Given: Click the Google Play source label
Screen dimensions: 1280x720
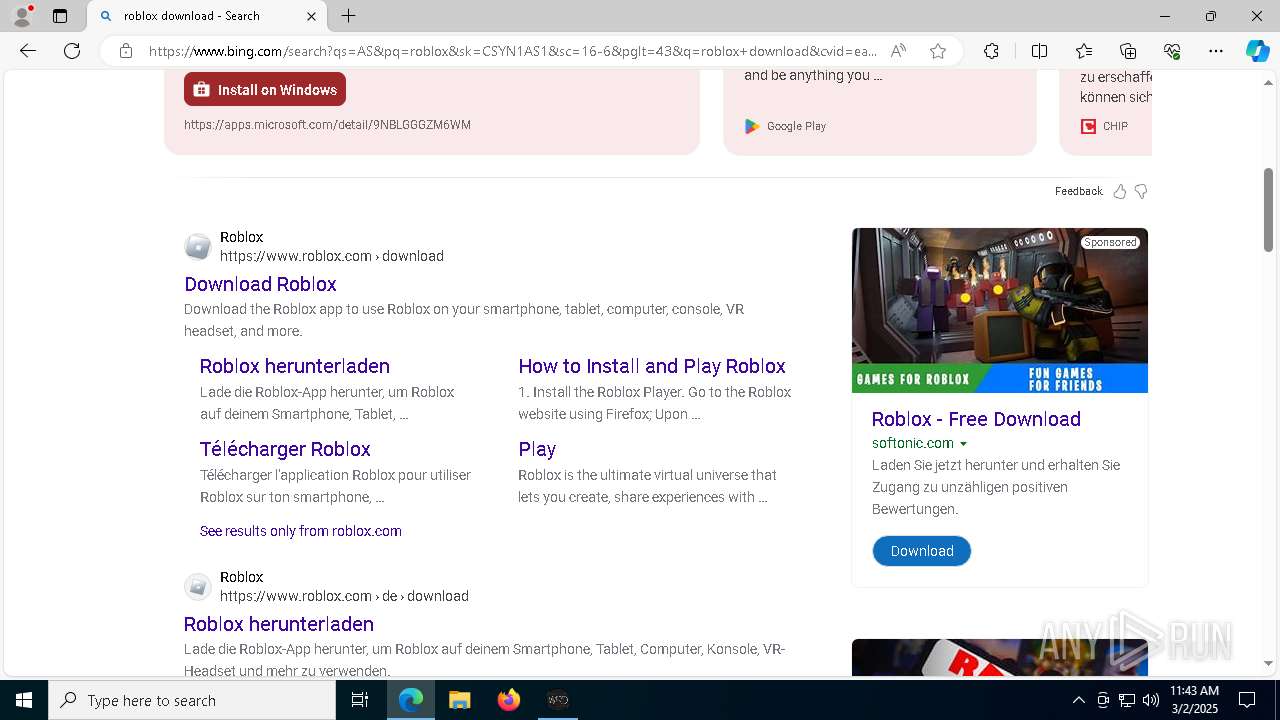Looking at the screenshot, I should (x=796, y=126).
